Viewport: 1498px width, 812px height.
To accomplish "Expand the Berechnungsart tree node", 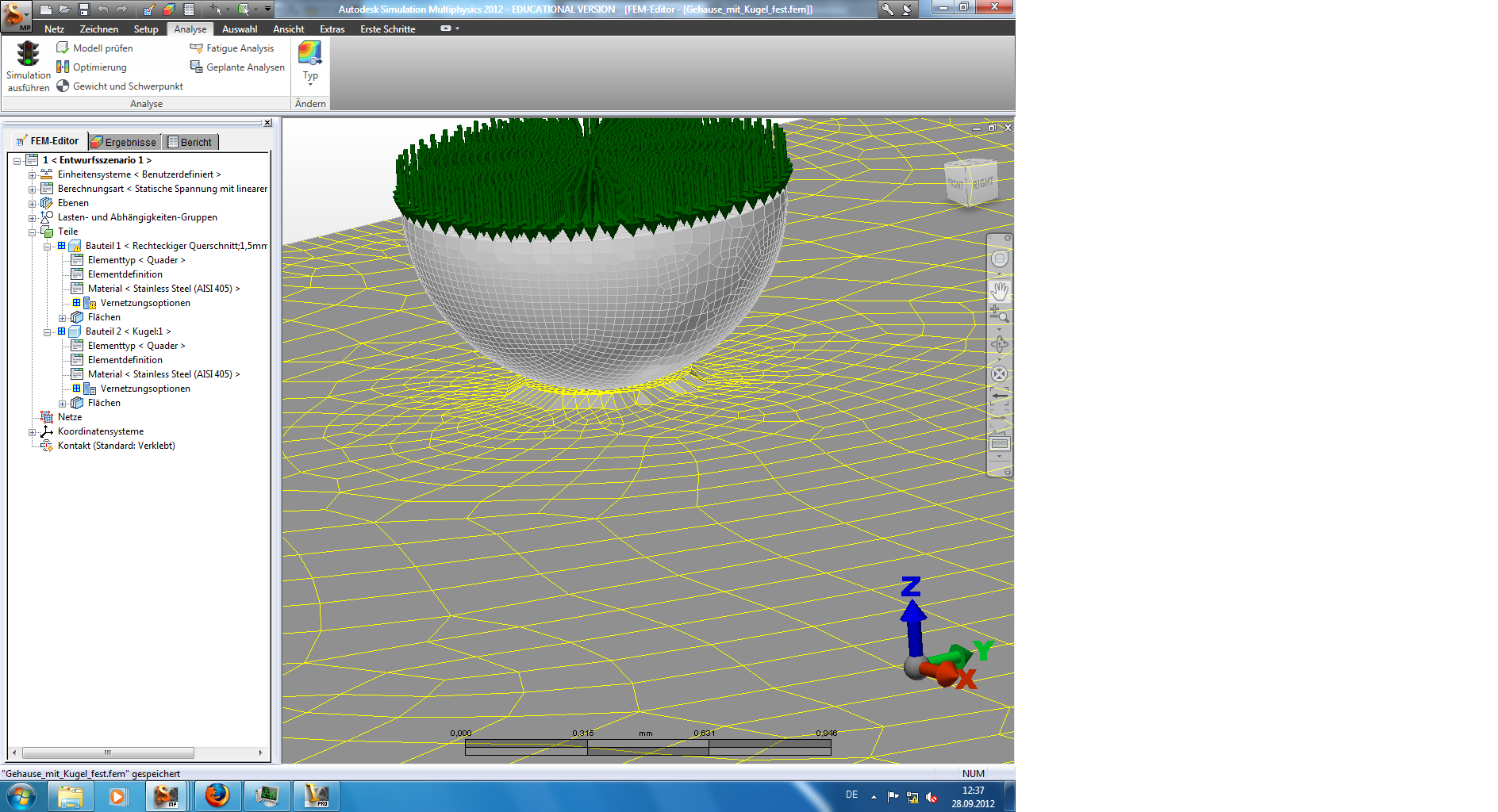I will tap(33, 190).
